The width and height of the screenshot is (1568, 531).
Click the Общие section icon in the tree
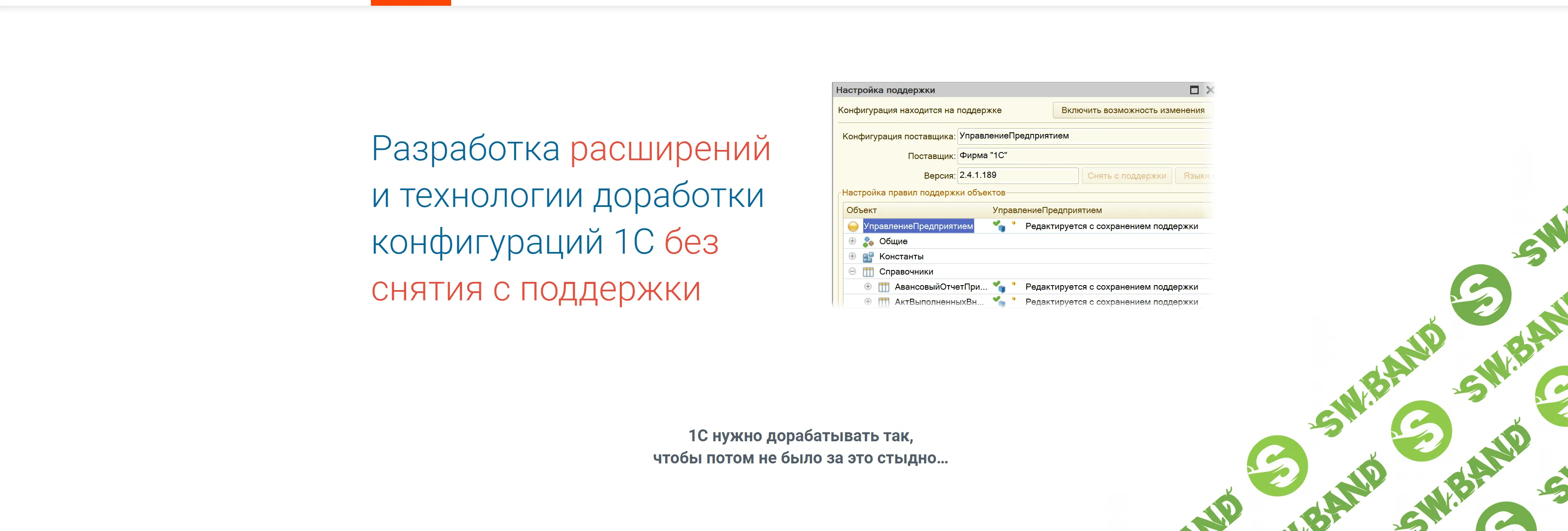[869, 242]
